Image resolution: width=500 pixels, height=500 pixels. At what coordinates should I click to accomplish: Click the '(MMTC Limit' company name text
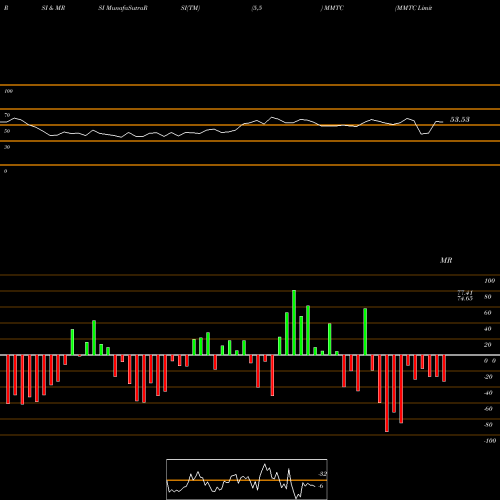click(413, 8)
